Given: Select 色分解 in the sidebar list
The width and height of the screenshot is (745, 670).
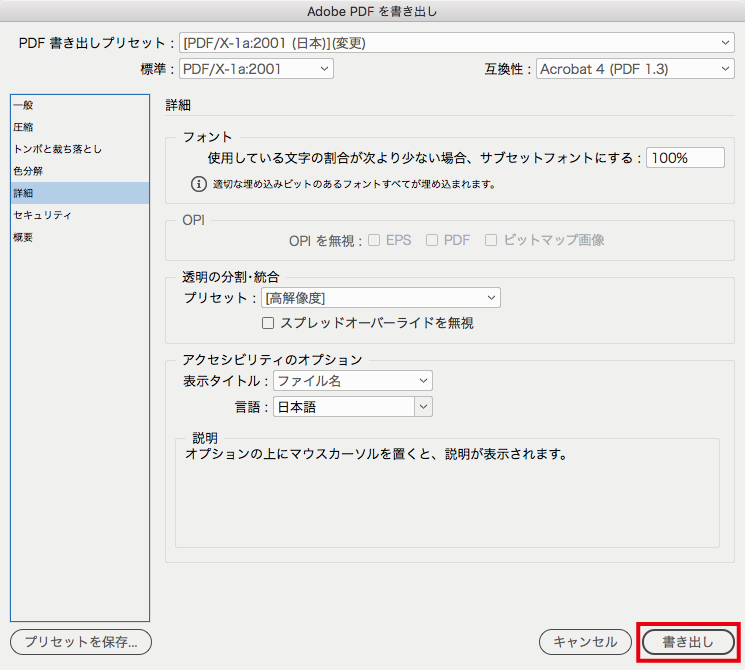Looking at the screenshot, I should tap(80, 171).
